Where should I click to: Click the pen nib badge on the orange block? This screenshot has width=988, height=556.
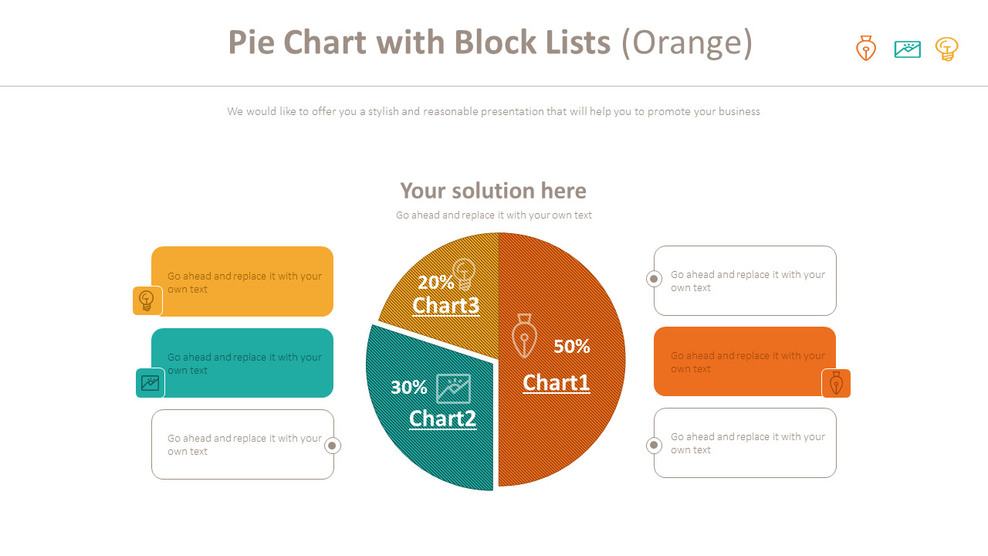point(836,383)
